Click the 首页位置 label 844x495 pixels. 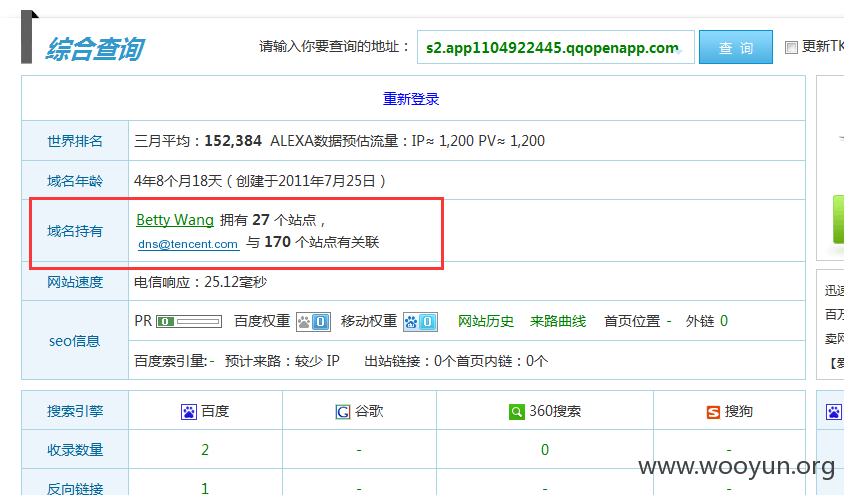(x=632, y=321)
